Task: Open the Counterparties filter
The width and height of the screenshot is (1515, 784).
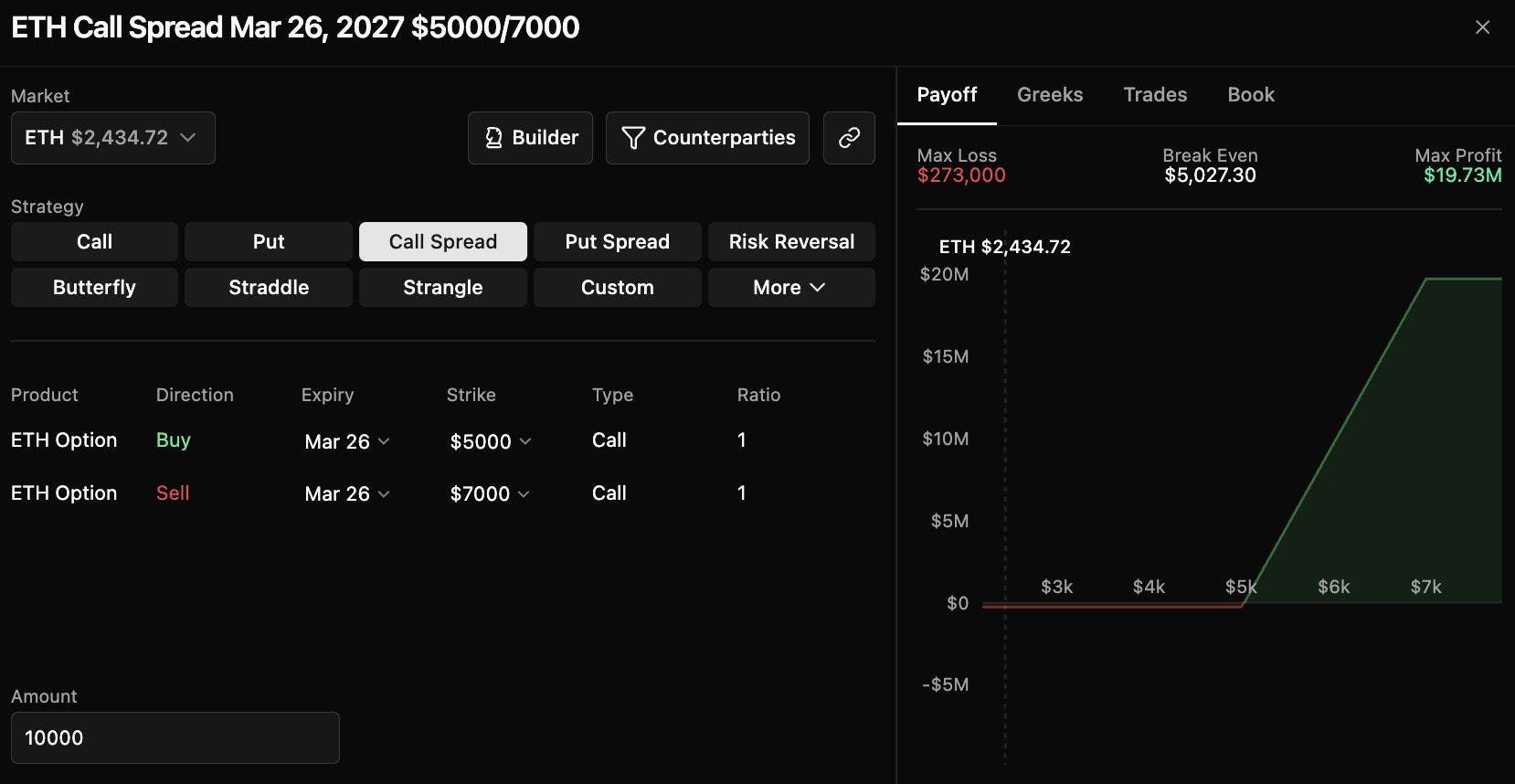Action: click(x=707, y=138)
